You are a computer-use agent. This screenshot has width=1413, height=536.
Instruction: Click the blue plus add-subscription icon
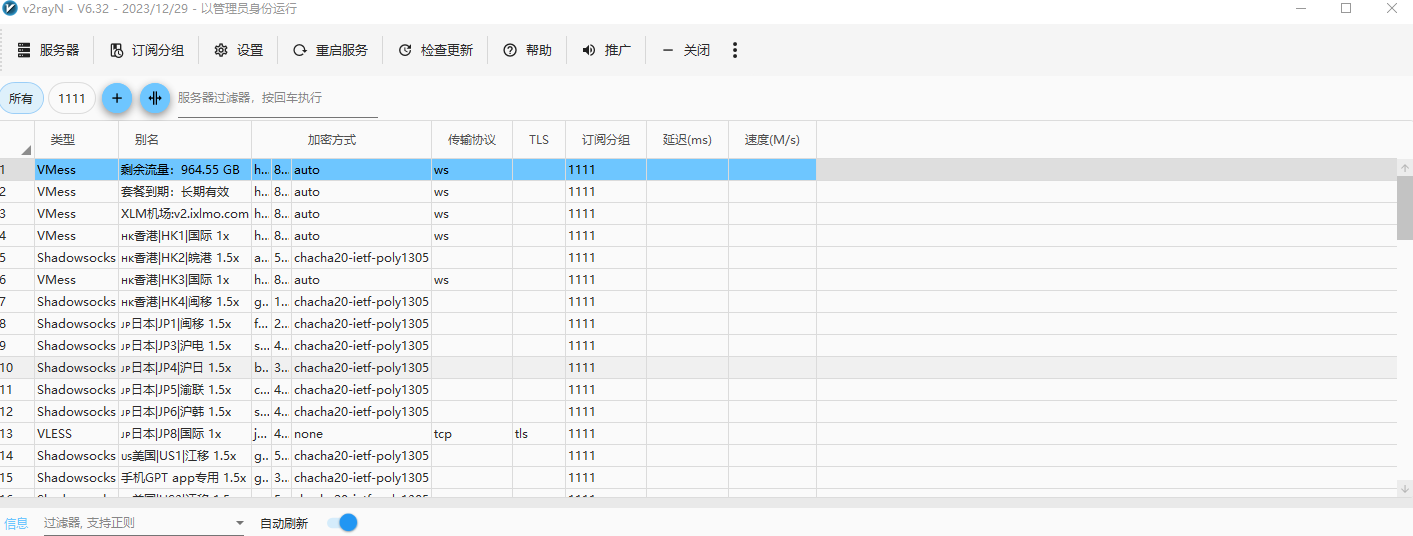pos(117,98)
